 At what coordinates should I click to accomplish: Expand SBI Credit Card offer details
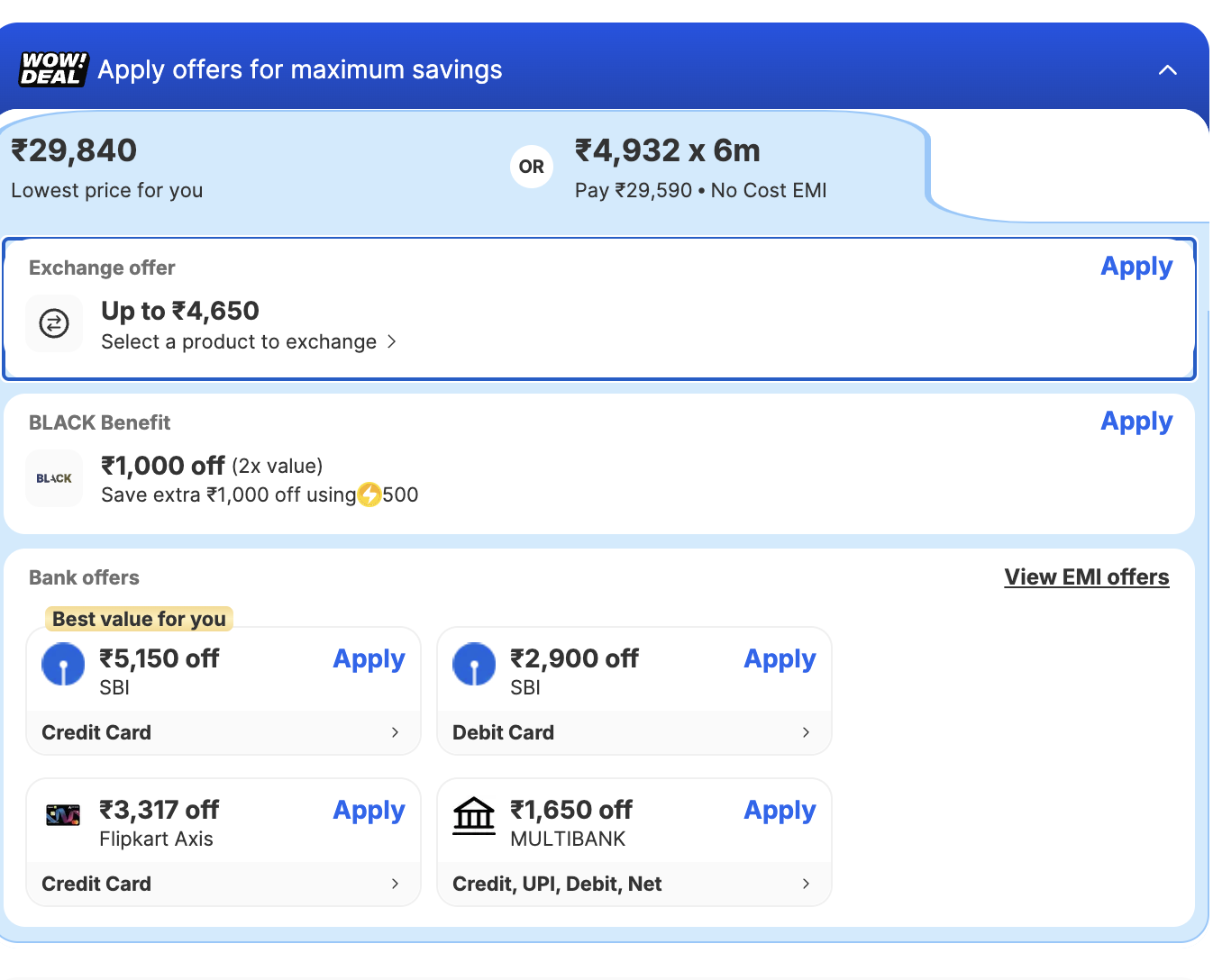click(395, 732)
